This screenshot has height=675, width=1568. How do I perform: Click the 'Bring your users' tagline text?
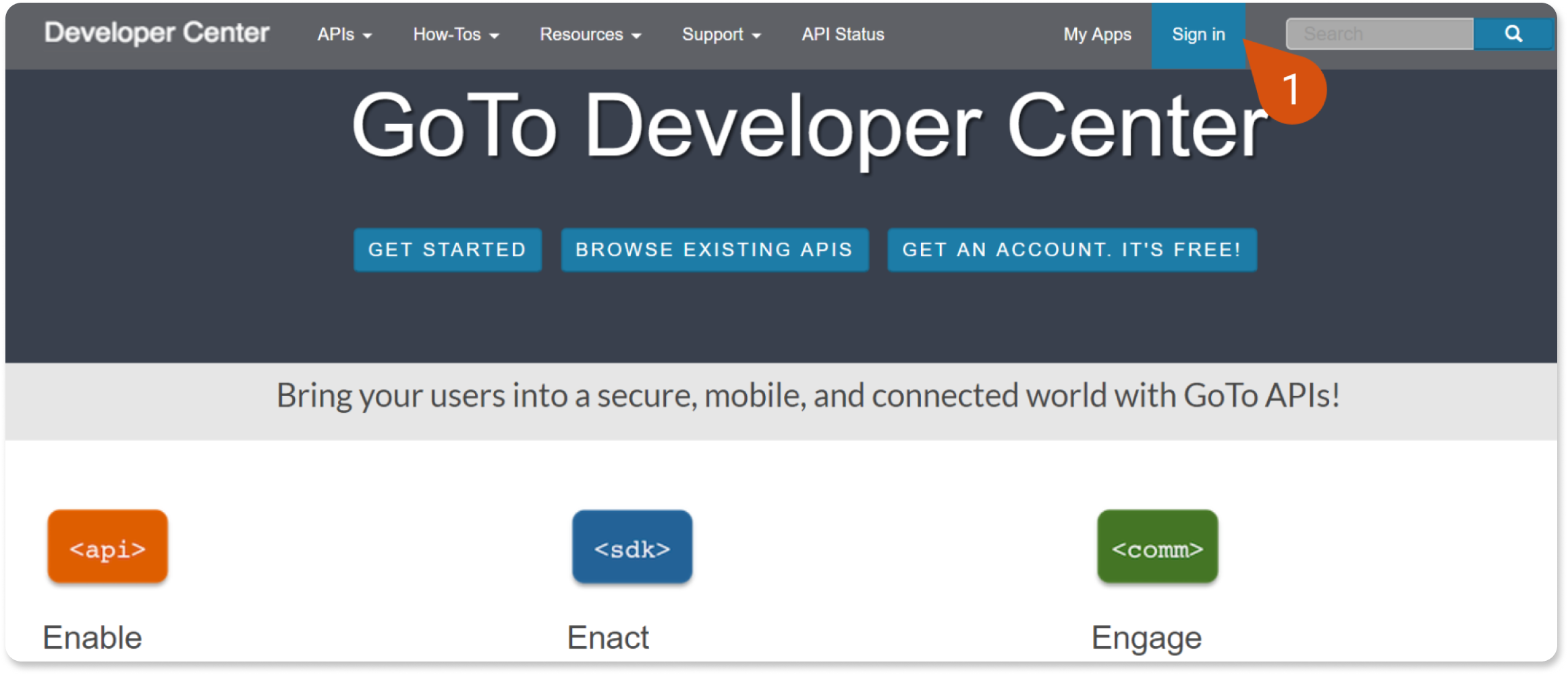[x=808, y=396]
